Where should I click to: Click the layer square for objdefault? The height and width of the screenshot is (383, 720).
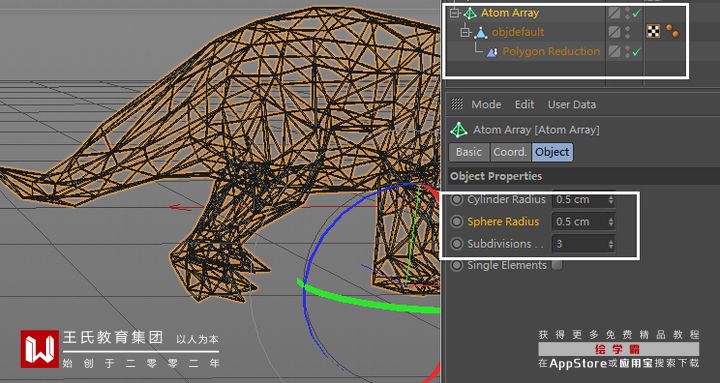pyautogui.click(x=614, y=32)
